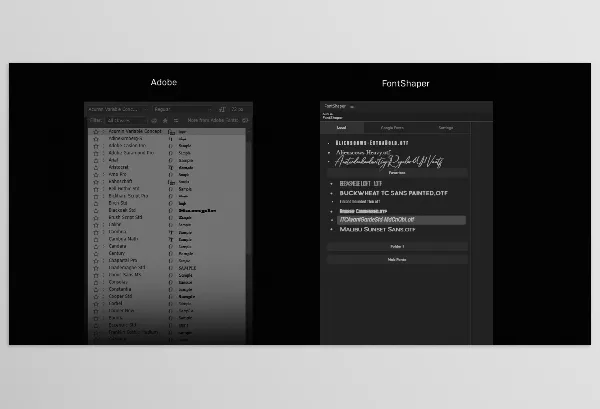This screenshot has width=600, height=409.
Task: Click the OpenType icon on Blackoak Std row
Action: point(171,211)
